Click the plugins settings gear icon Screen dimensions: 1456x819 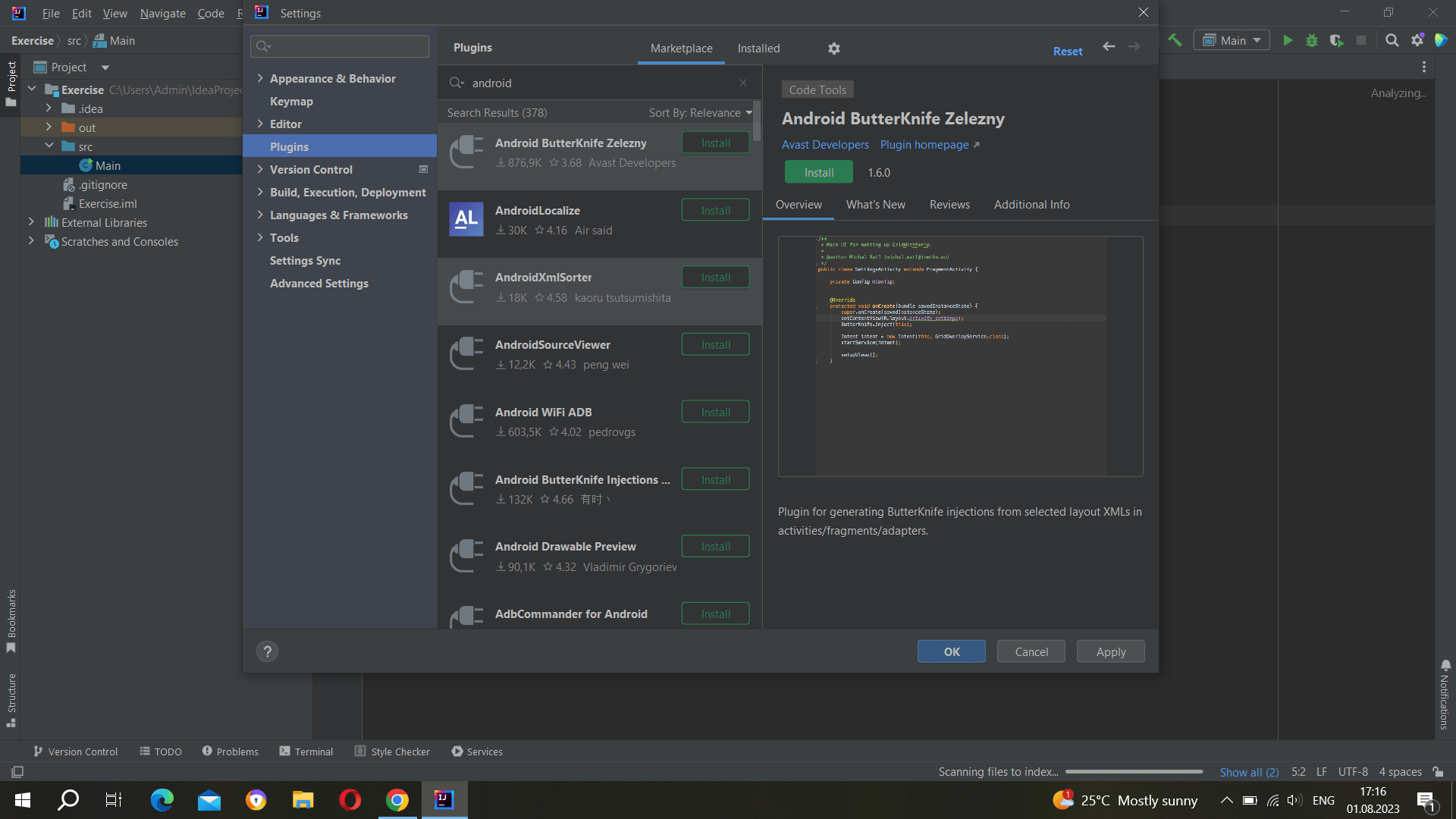pos(834,49)
